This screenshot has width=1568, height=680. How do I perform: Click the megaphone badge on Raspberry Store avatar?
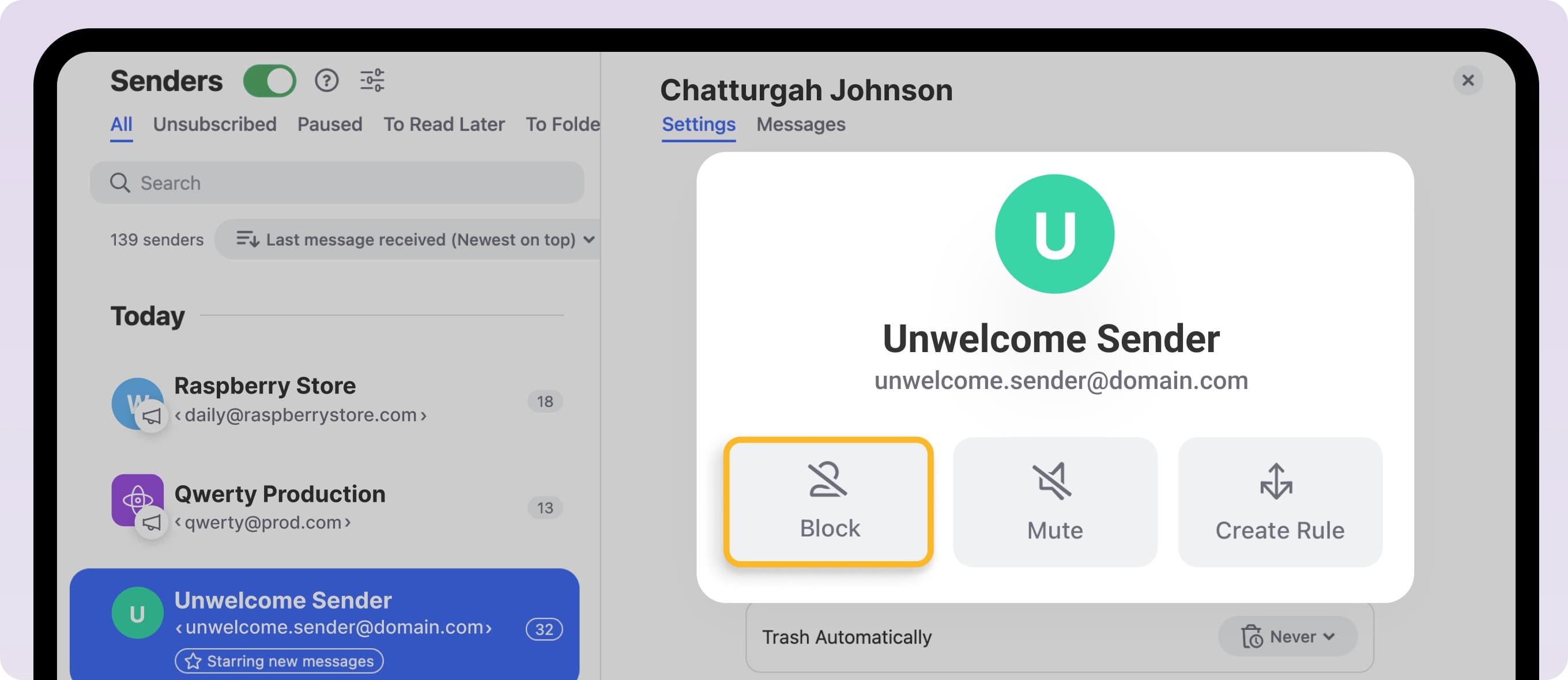153,417
